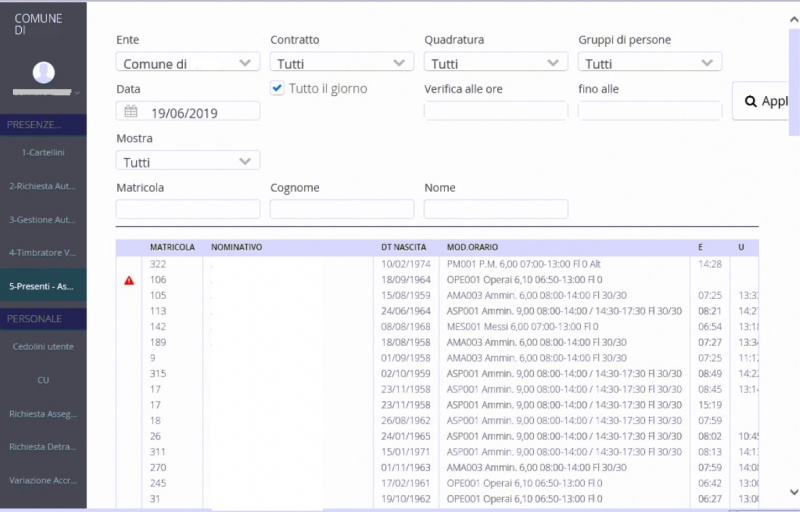Image resolution: width=800 pixels, height=512 pixels.
Task: Open the Contratto dropdown
Action: 342,63
